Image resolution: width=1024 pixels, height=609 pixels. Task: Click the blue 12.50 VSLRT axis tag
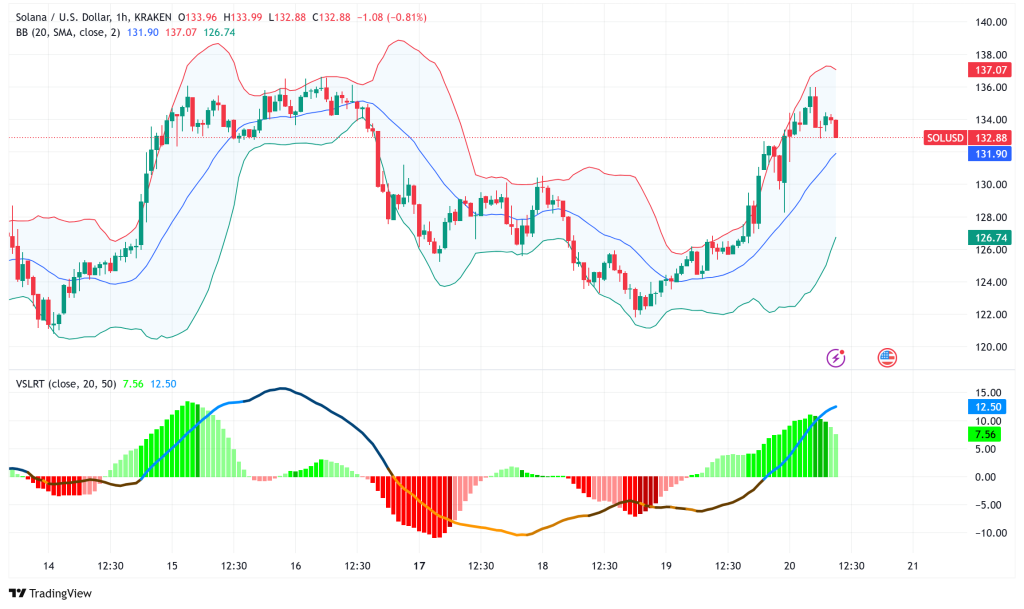point(987,407)
